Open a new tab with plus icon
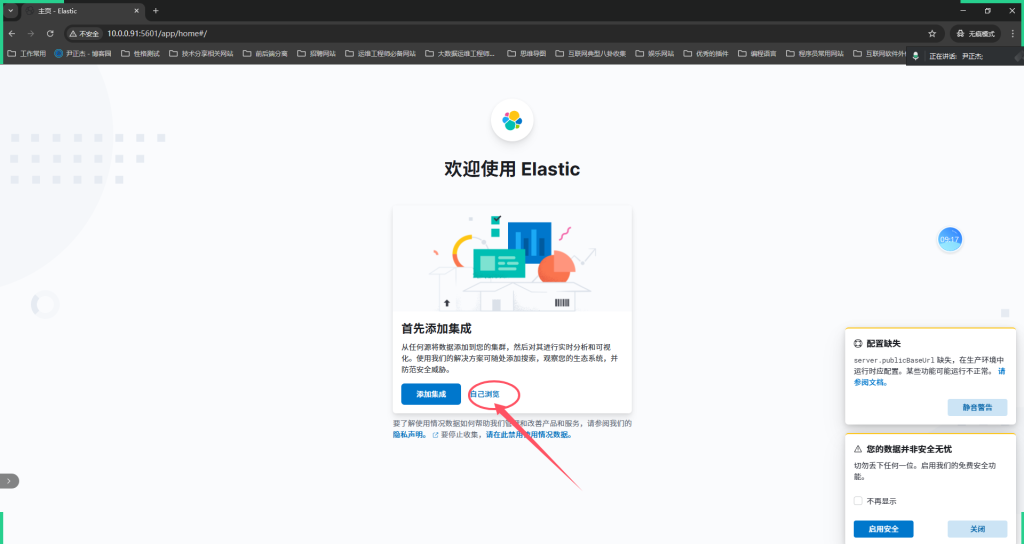The width and height of the screenshot is (1024, 544). click(155, 10)
